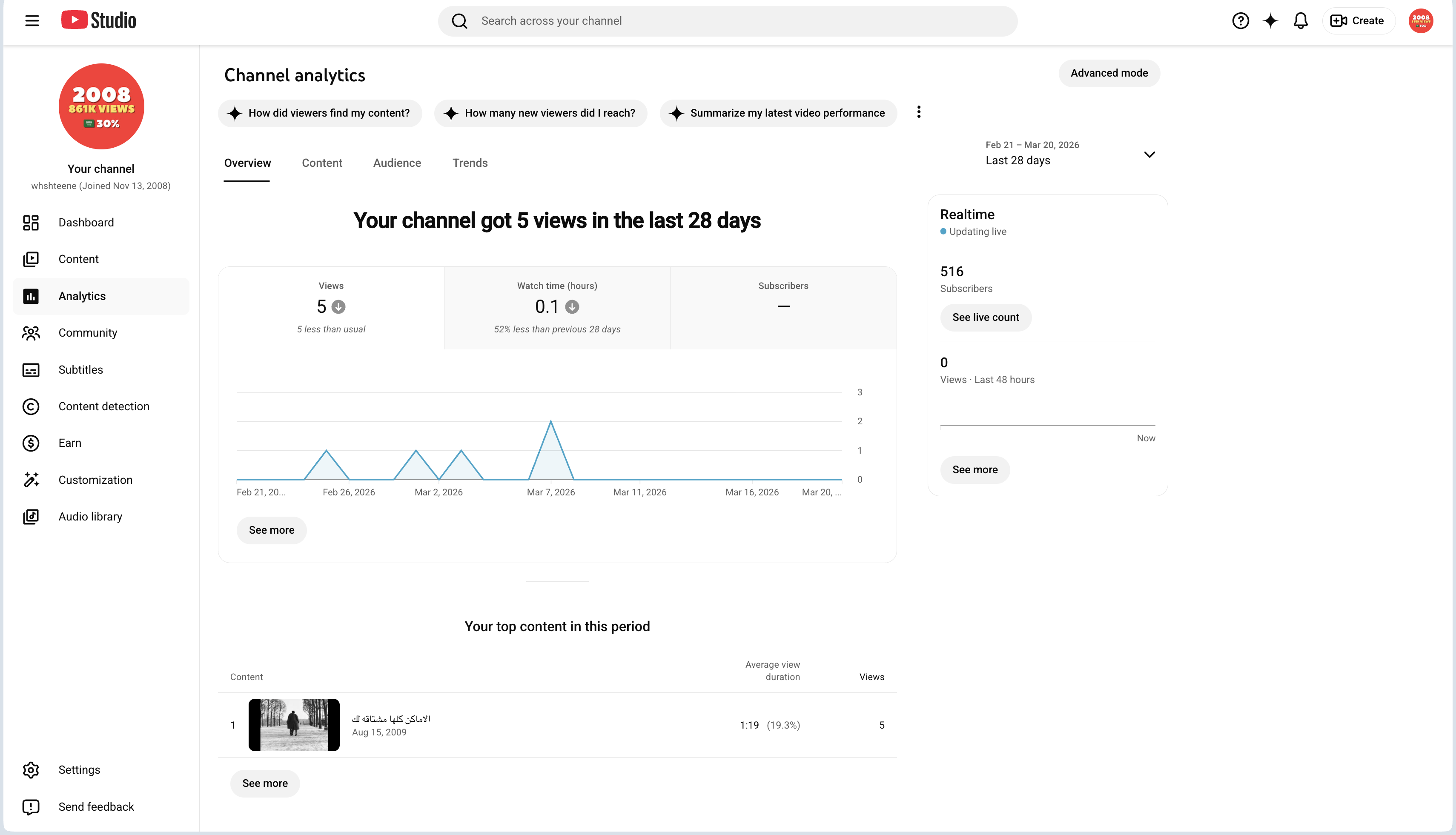Select the Views metric card

coord(331,308)
